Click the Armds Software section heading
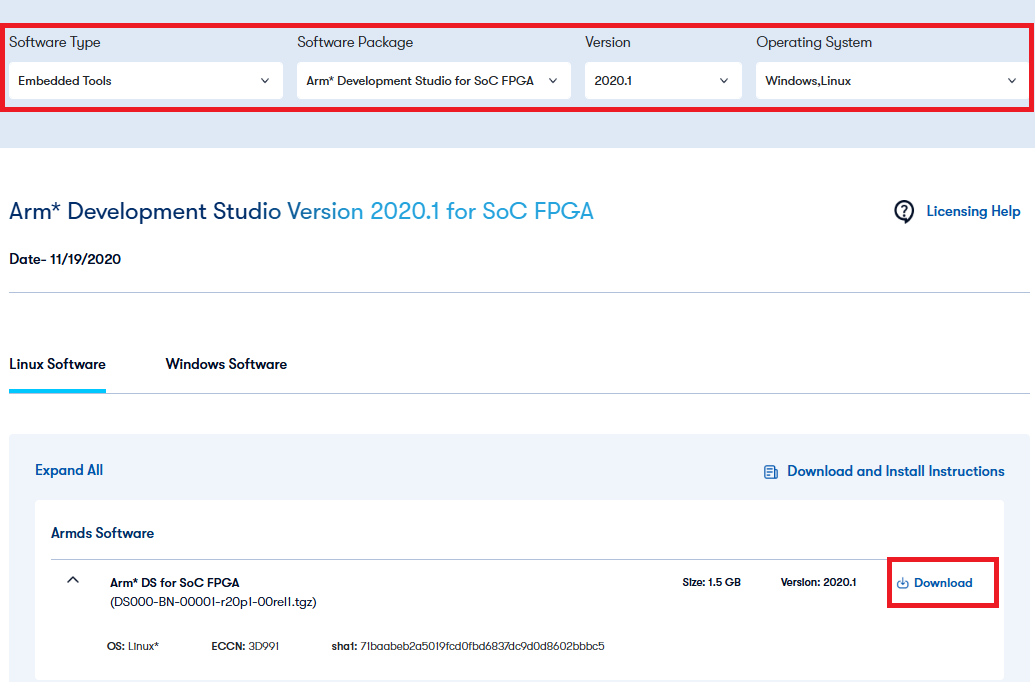Screen dimensions: 1035x682 coord(102,533)
